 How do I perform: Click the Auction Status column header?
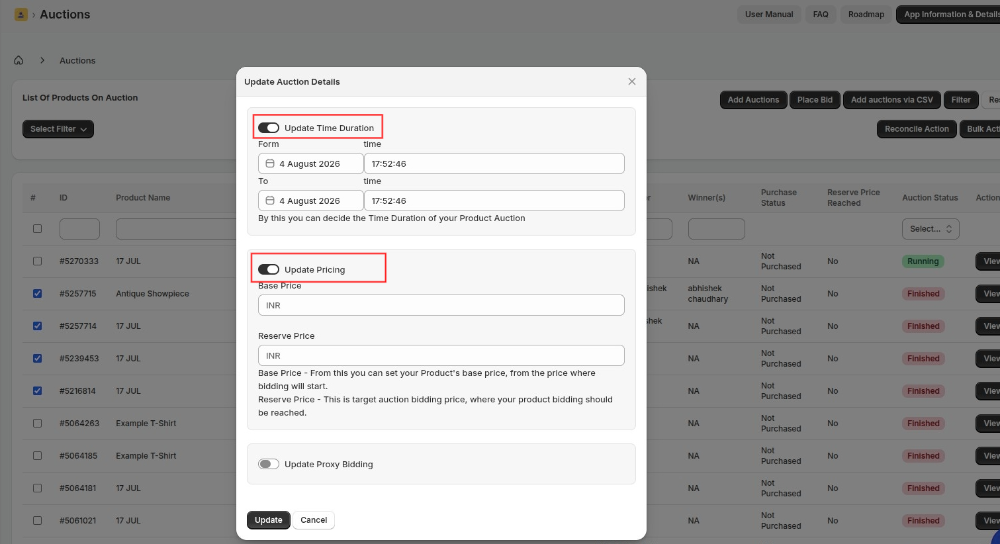930,198
